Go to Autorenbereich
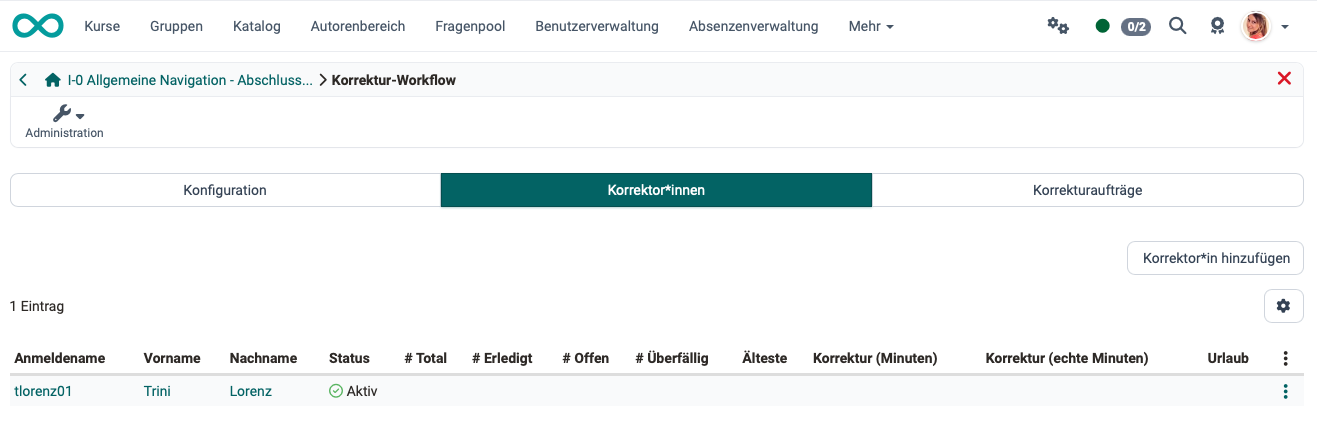The image size is (1317, 421). point(358,26)
